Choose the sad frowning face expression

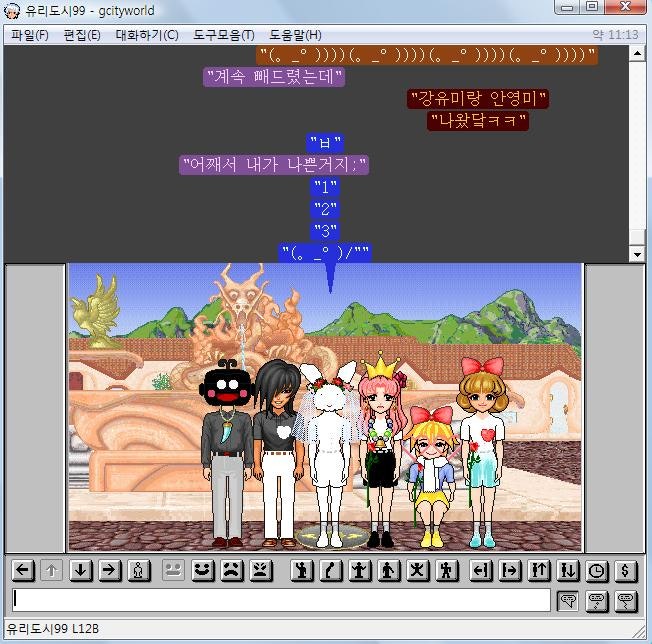pyautogui.click(x=232, y=571)
